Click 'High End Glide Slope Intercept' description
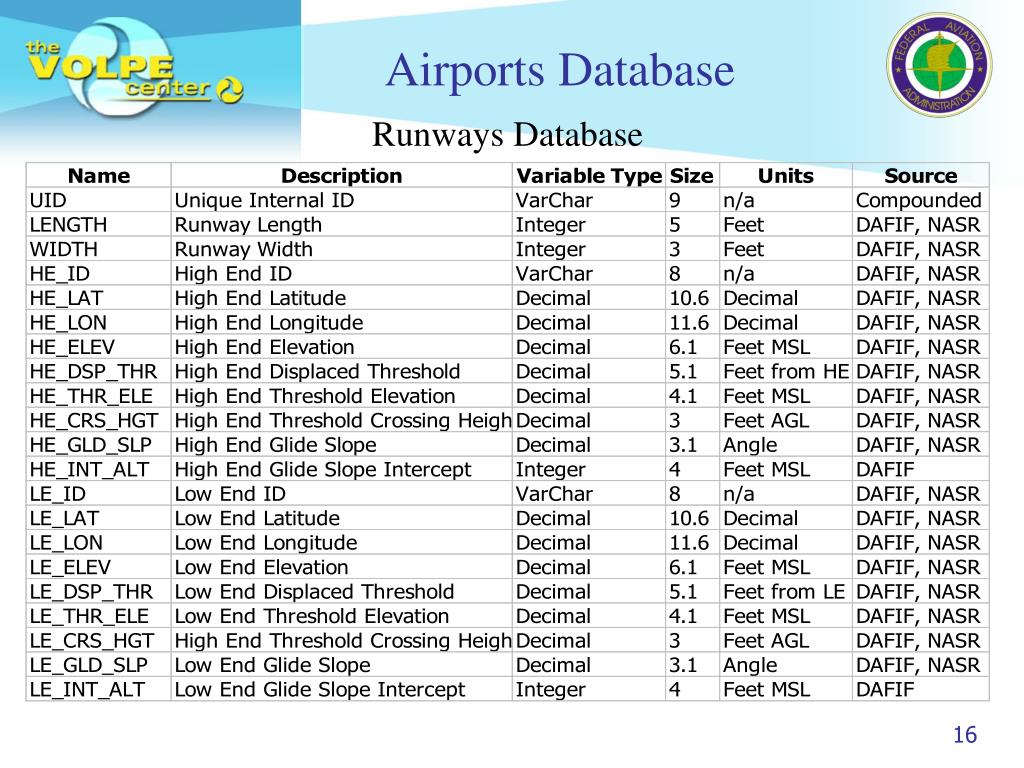This screenshot has height=768, width=1024. coord(342,470)
